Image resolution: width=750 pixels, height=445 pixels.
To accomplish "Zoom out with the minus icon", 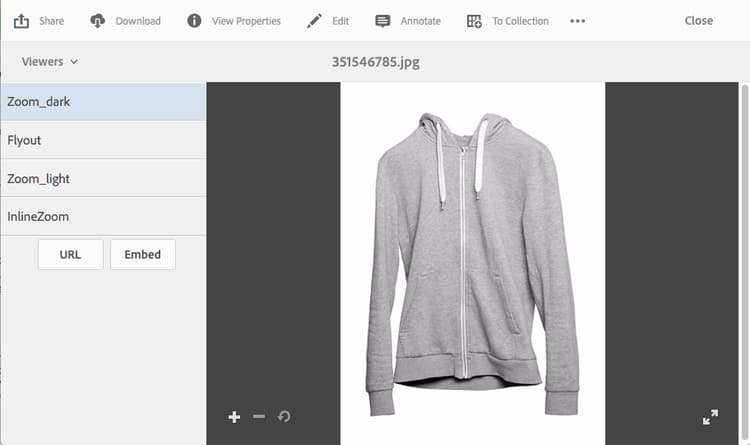I will tap(259, 416).
